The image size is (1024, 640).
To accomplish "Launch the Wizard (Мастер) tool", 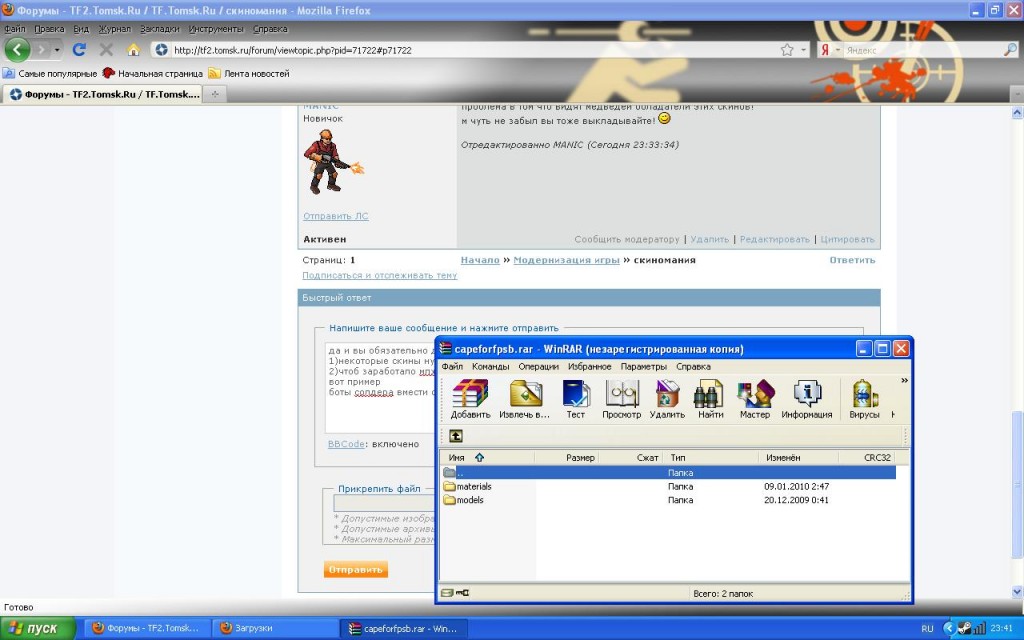I will pos(755,398).
